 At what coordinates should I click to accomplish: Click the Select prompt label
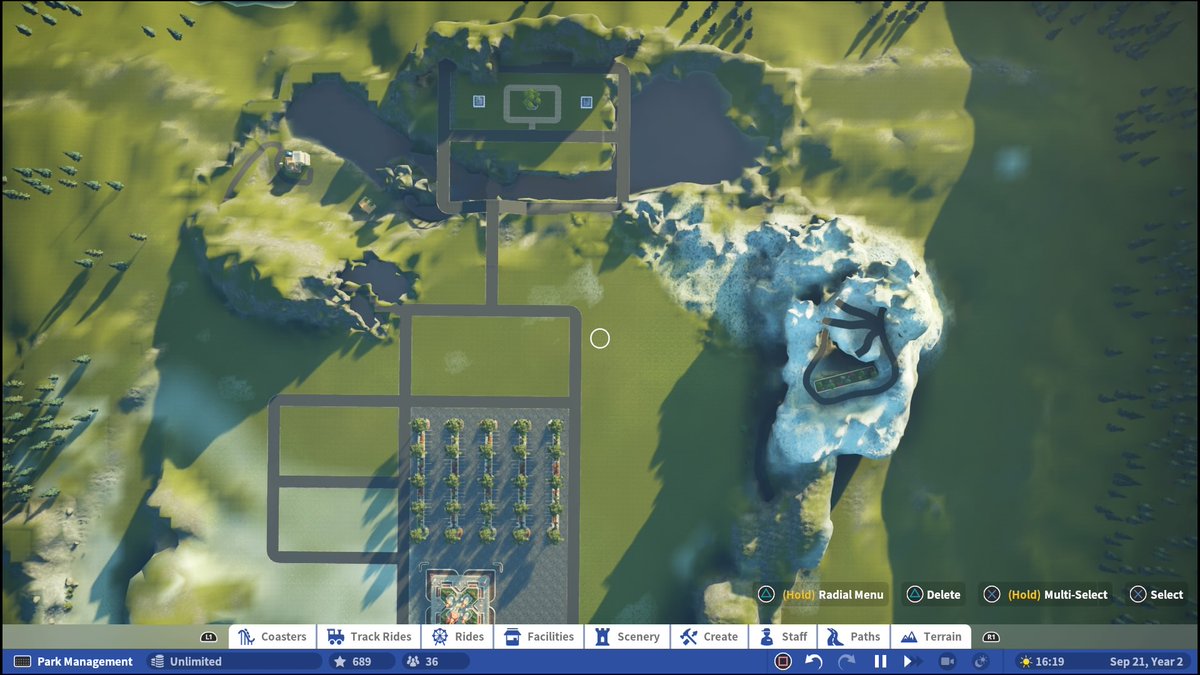click(1166, 594)
